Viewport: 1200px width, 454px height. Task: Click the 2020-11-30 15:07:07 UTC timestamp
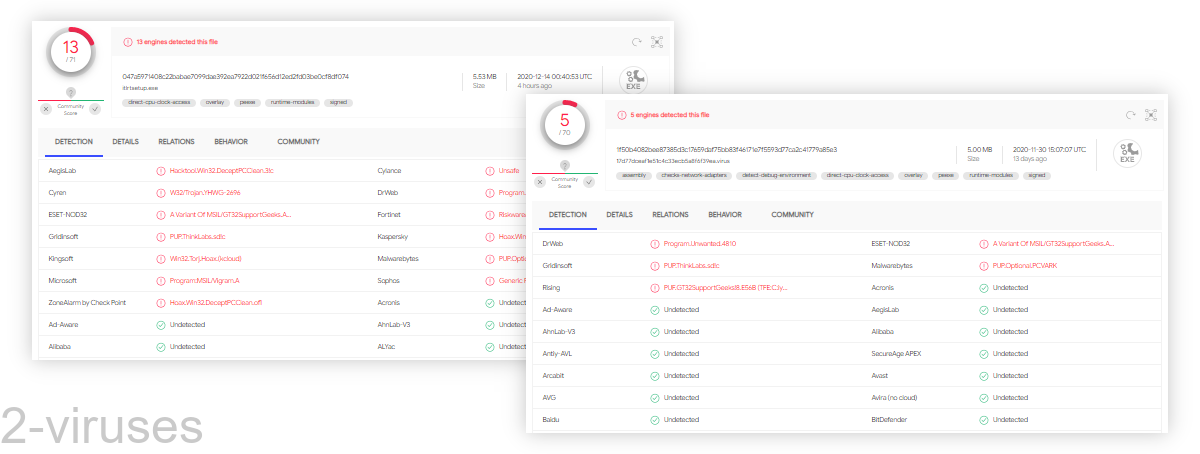[1049, 149]
